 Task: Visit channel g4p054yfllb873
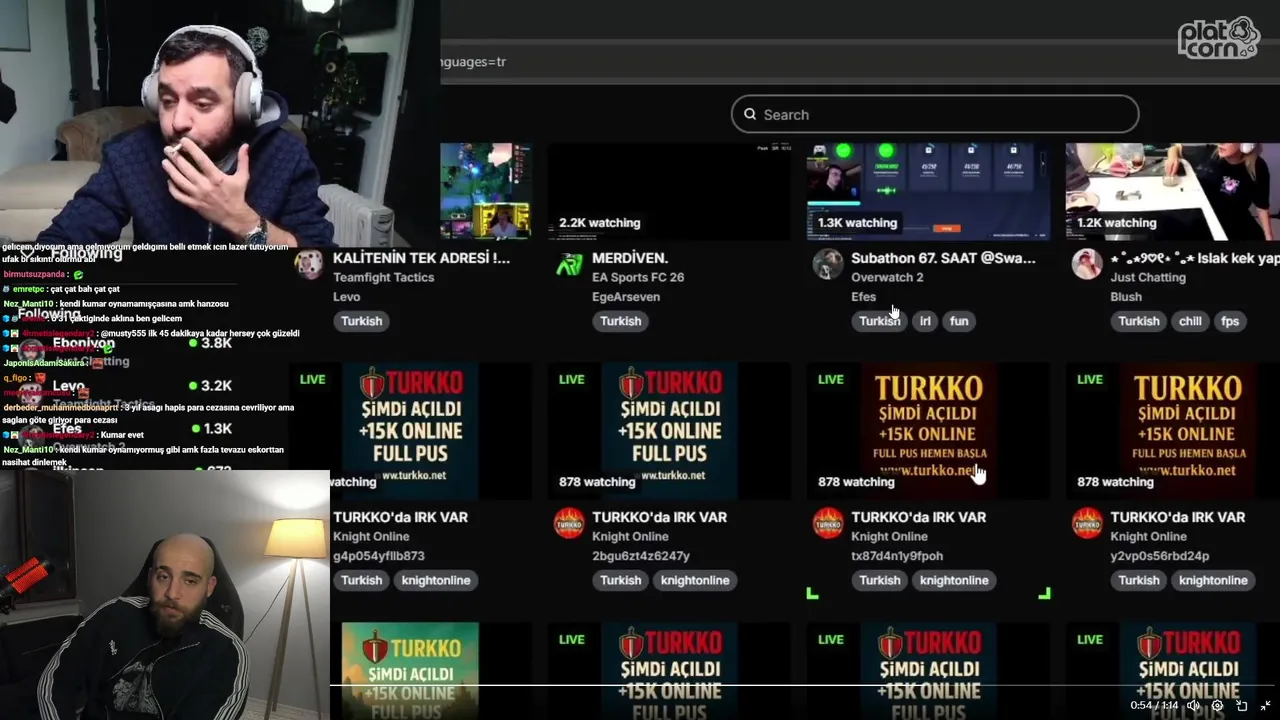click(x=379, y=556)
